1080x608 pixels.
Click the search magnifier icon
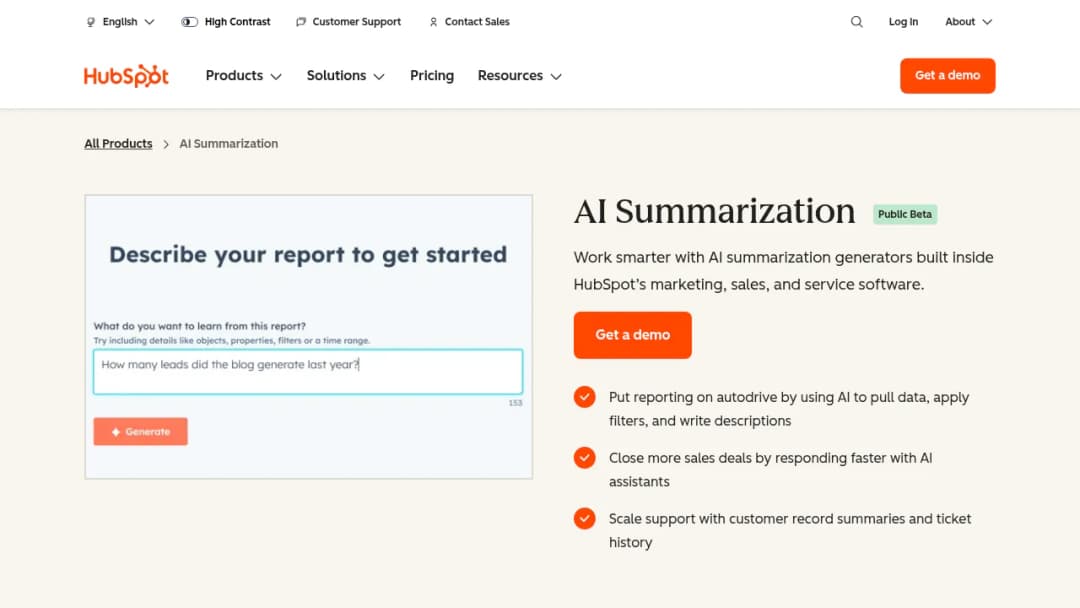pyautogui.click(x=856, y=22)
